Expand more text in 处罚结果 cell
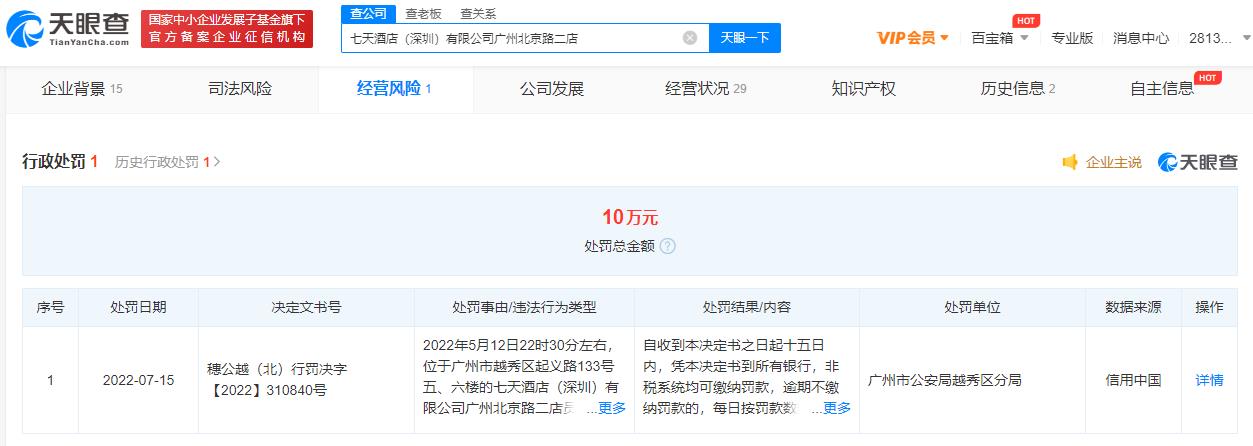Screen dimensions: 1253x446 836,408
